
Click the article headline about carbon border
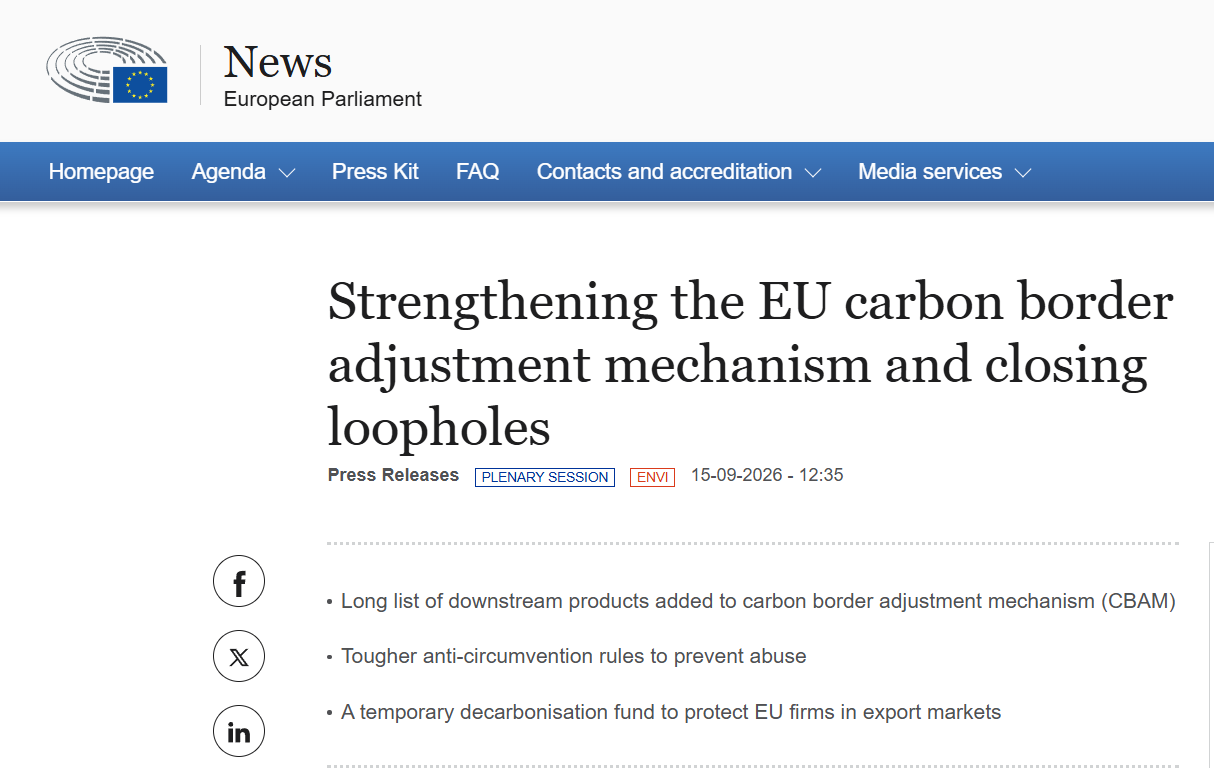pyautogui.click(x=750, y=364)
